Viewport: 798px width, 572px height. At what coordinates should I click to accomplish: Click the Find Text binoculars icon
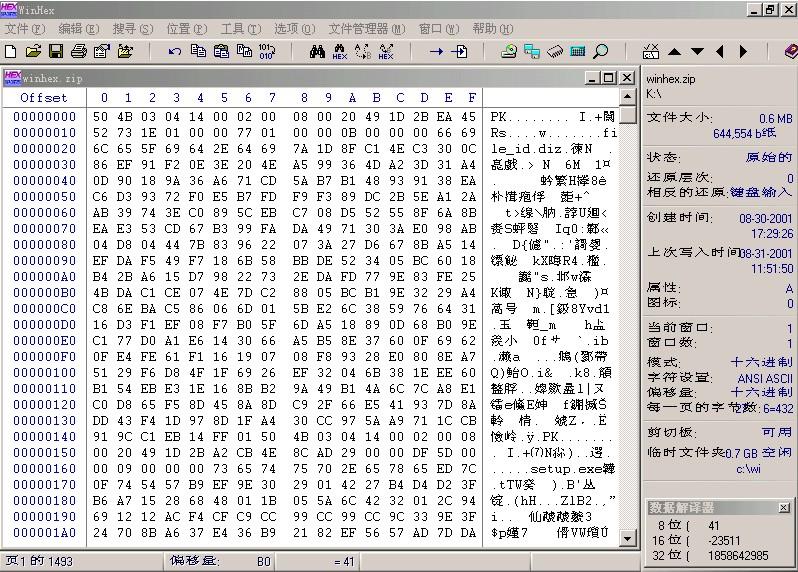click(x=318, y=51)
